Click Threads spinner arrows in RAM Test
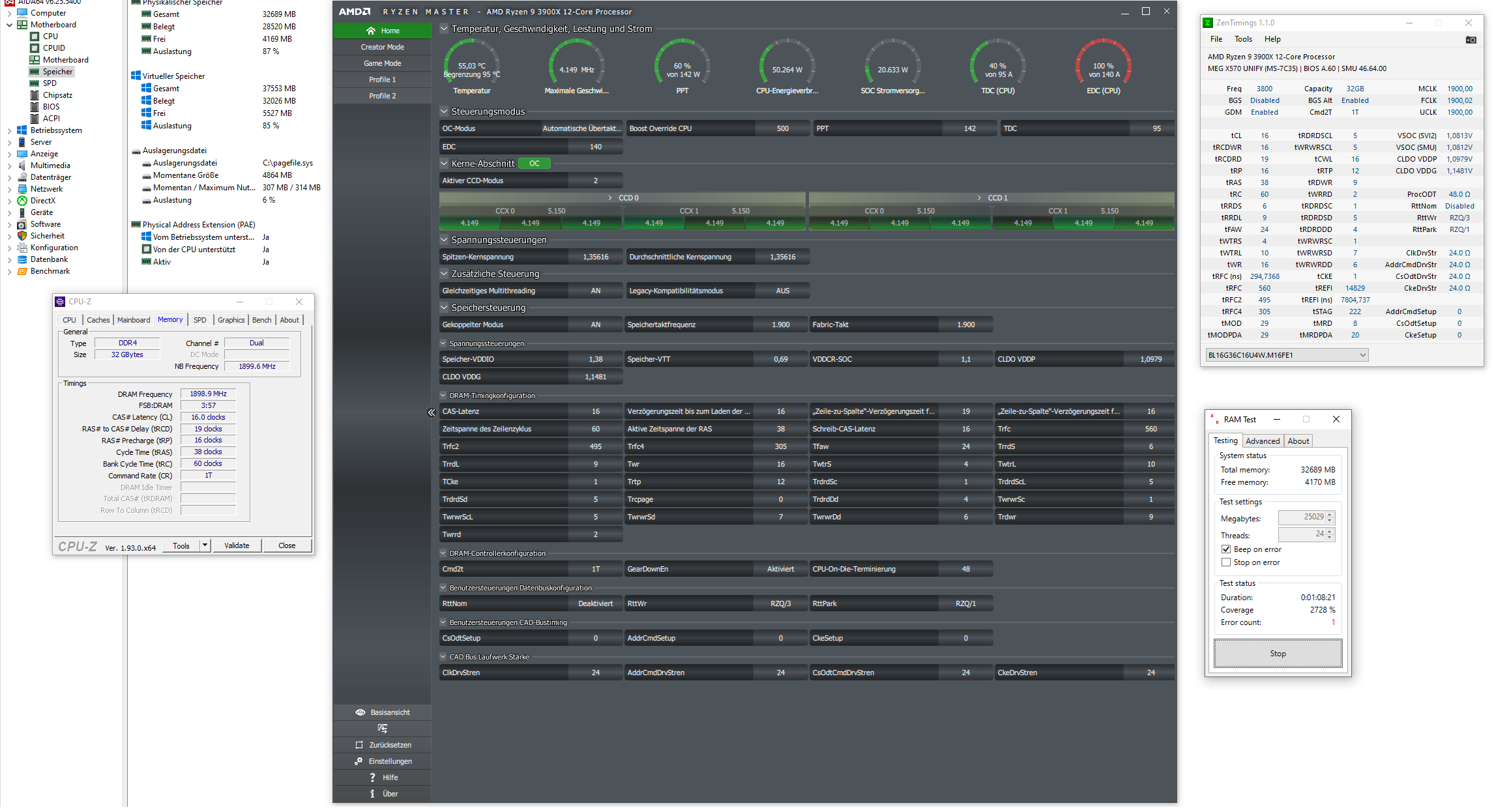This screenshot has width=1494, height=812. pos(1330,534)
